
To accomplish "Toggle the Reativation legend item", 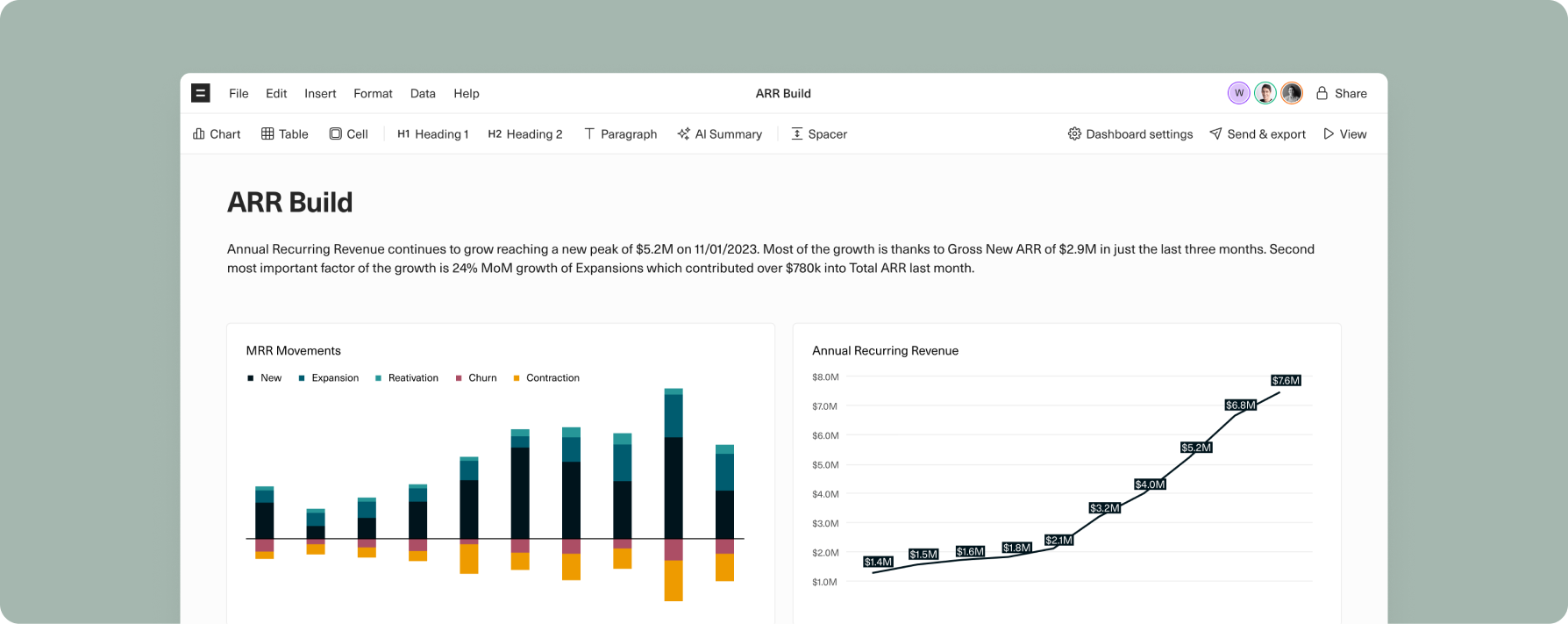I will point(407,378).
